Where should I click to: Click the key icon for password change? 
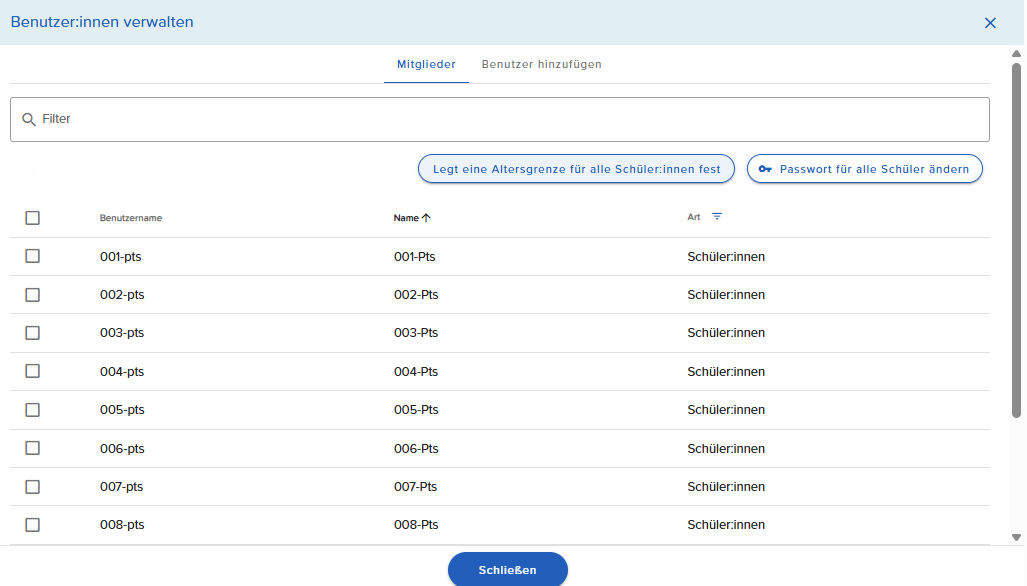point(765,169)
